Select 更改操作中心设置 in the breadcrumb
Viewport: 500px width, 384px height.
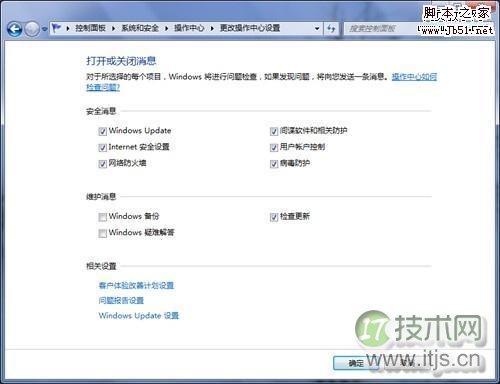(x=250, y=28)
